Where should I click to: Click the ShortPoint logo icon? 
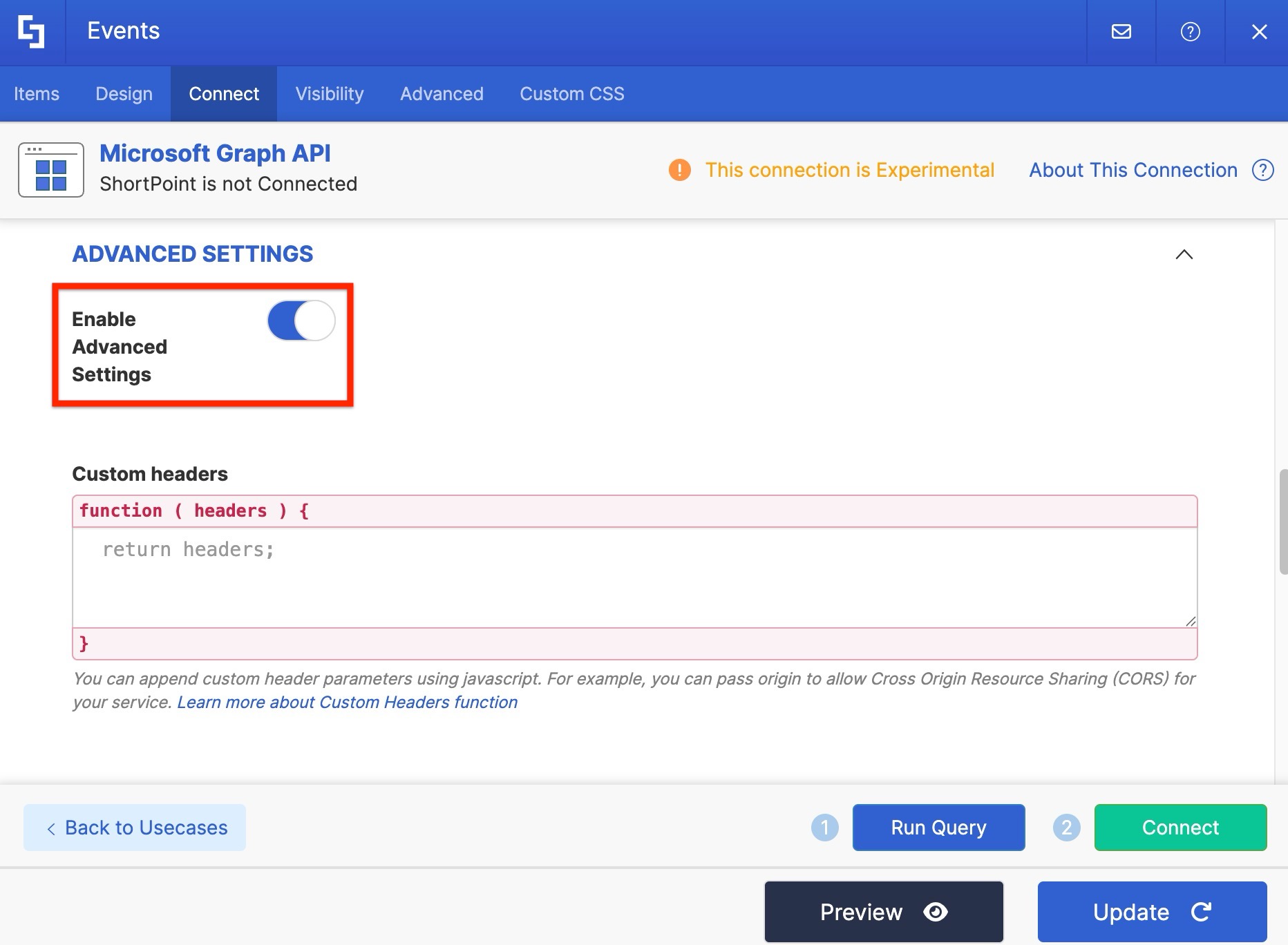[x=31, y=32]
